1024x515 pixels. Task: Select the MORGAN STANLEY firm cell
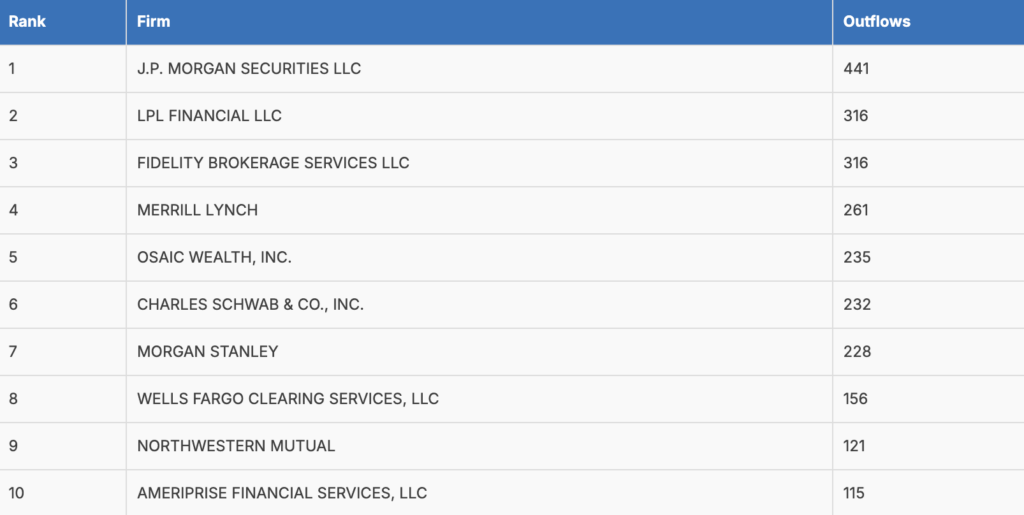479,351
